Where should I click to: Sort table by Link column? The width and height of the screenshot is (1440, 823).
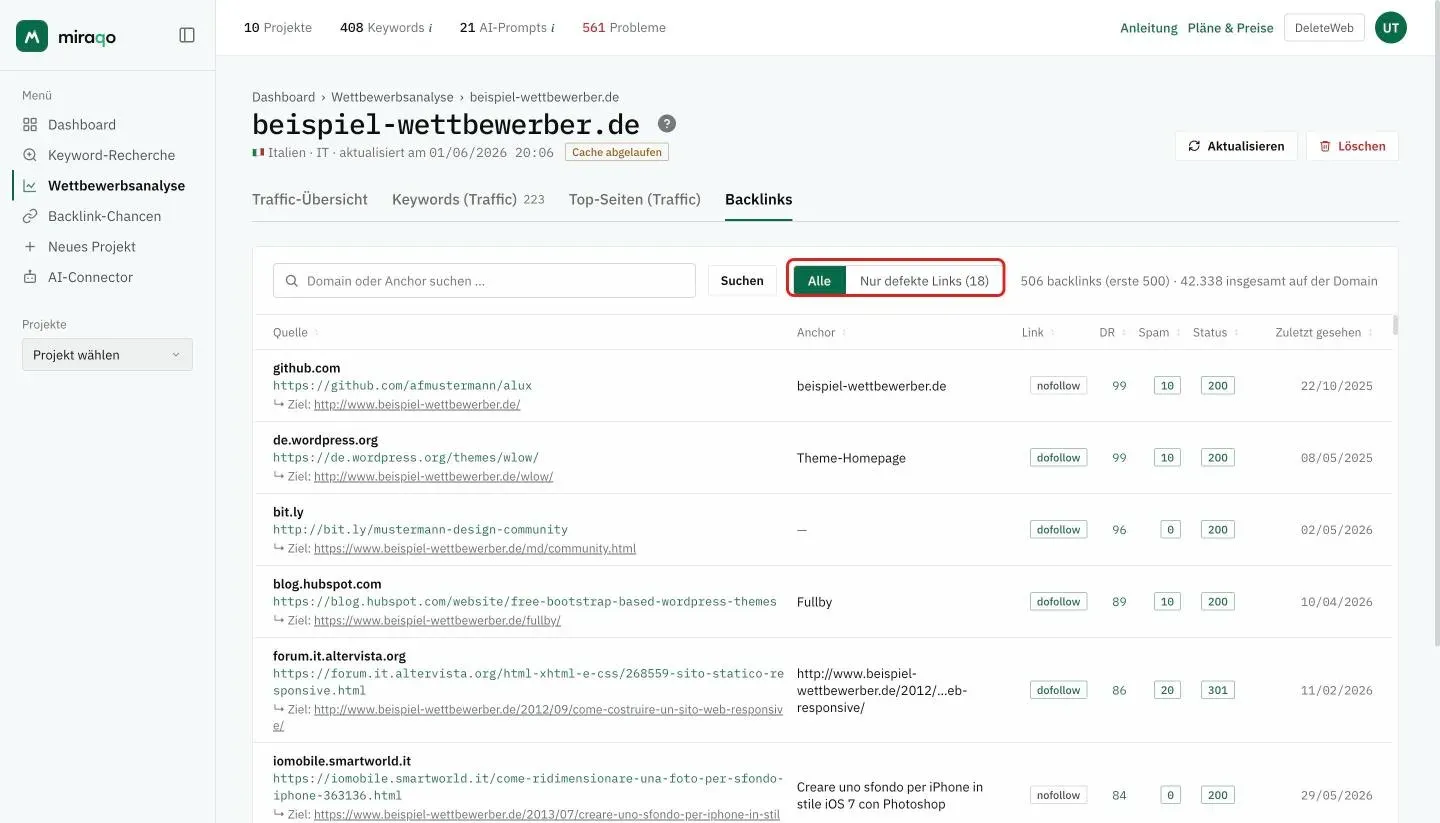tap(1037, 333)
